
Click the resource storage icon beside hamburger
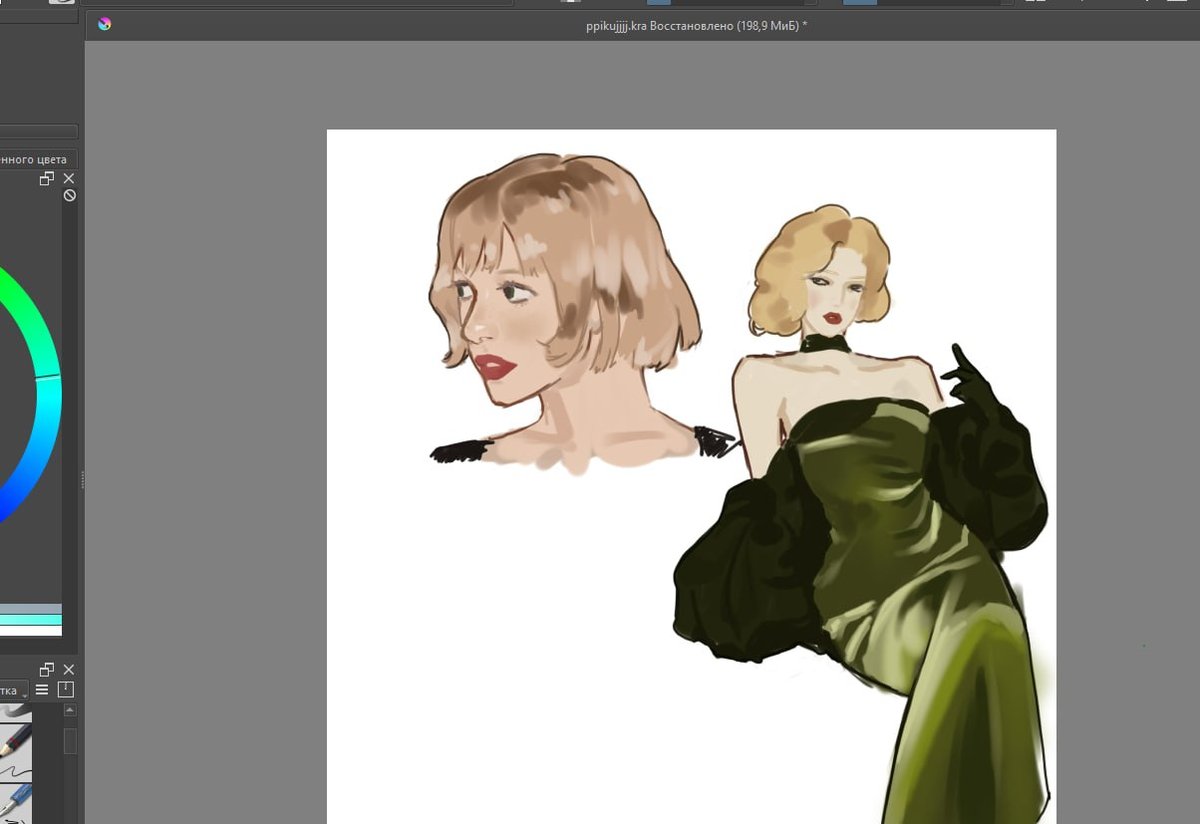[x=66, y=690]
